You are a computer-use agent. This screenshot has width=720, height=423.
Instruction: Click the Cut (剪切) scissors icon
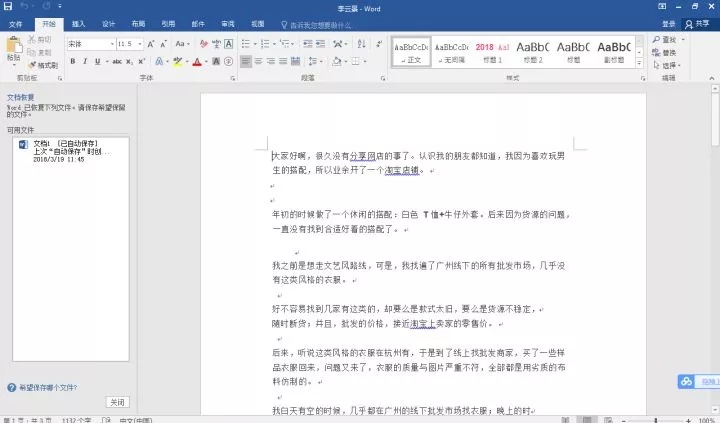coord(32,39)
